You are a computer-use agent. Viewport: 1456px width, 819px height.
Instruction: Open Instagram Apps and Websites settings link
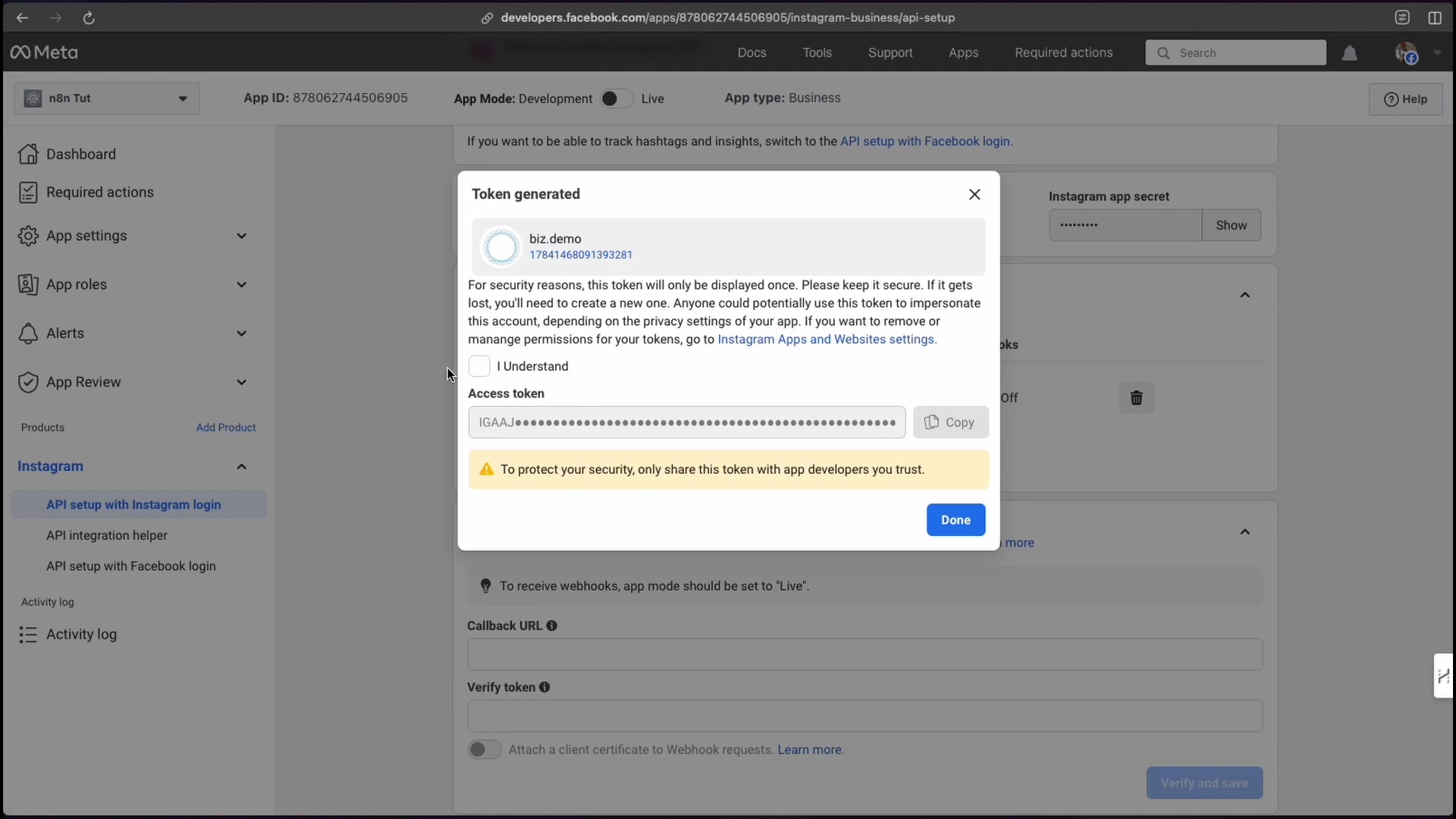[827, 339]
